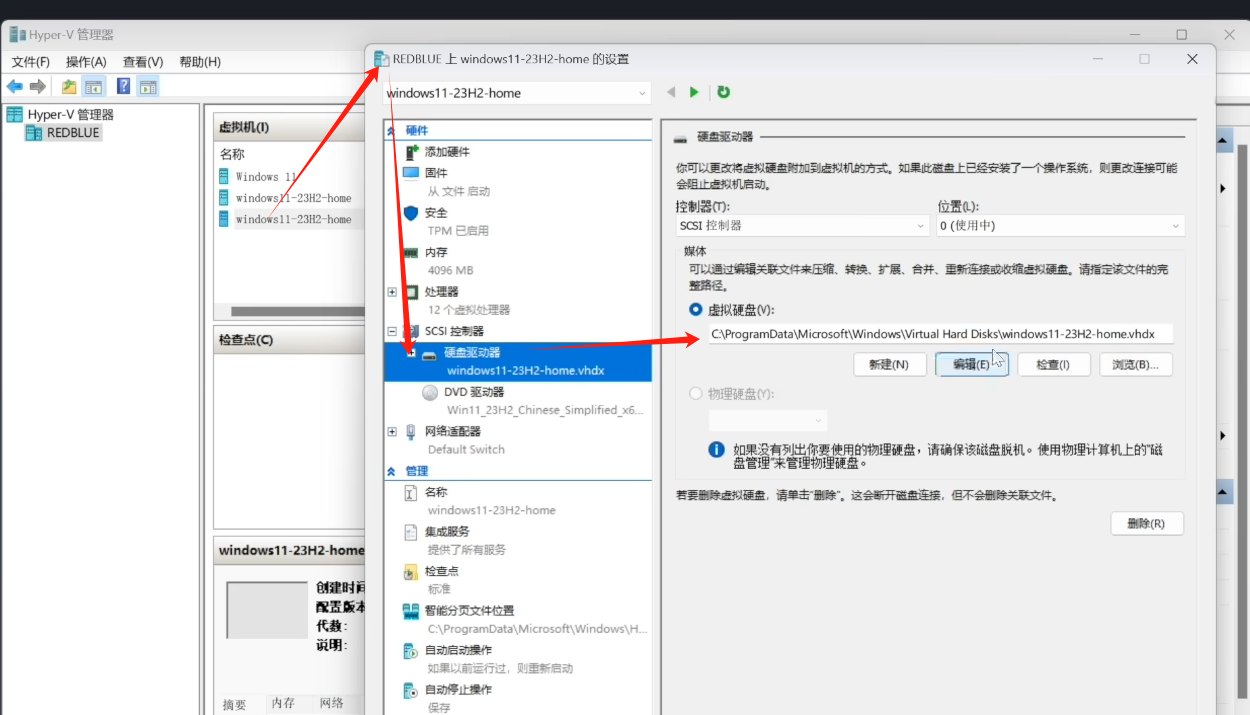The image size is (1250, 715).
Task: Select the 安全 shield icon
Action: click(x=411, y=212)
